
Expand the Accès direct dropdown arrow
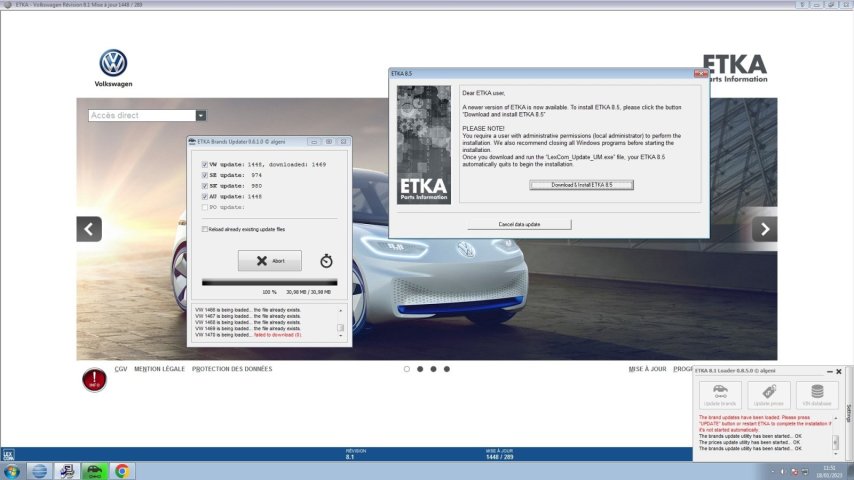pos(201,116)
